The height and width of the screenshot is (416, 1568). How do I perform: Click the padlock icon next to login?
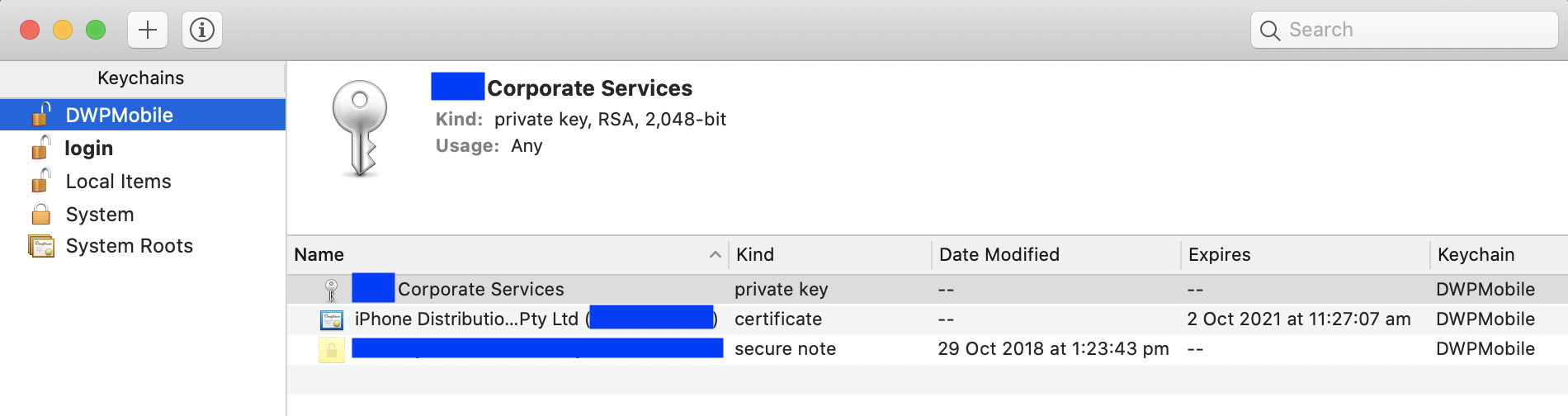tap(41, 148)
